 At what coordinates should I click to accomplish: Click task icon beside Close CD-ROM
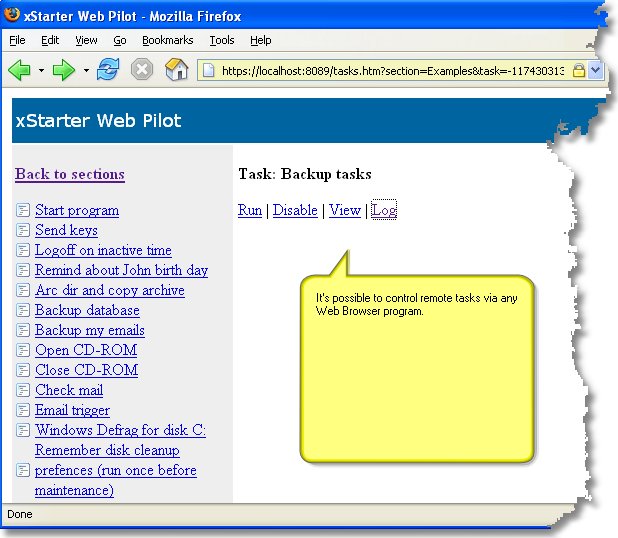pos(23,370)
